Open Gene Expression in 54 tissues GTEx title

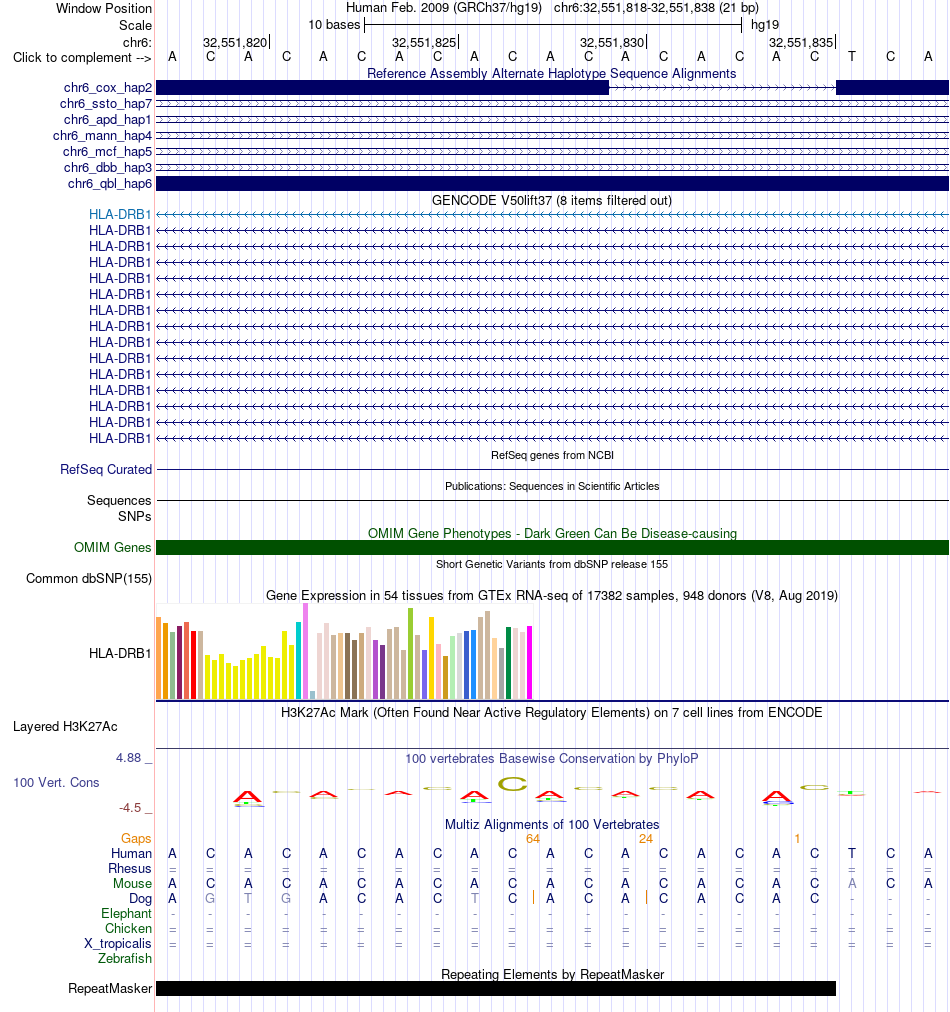(552, 596)
